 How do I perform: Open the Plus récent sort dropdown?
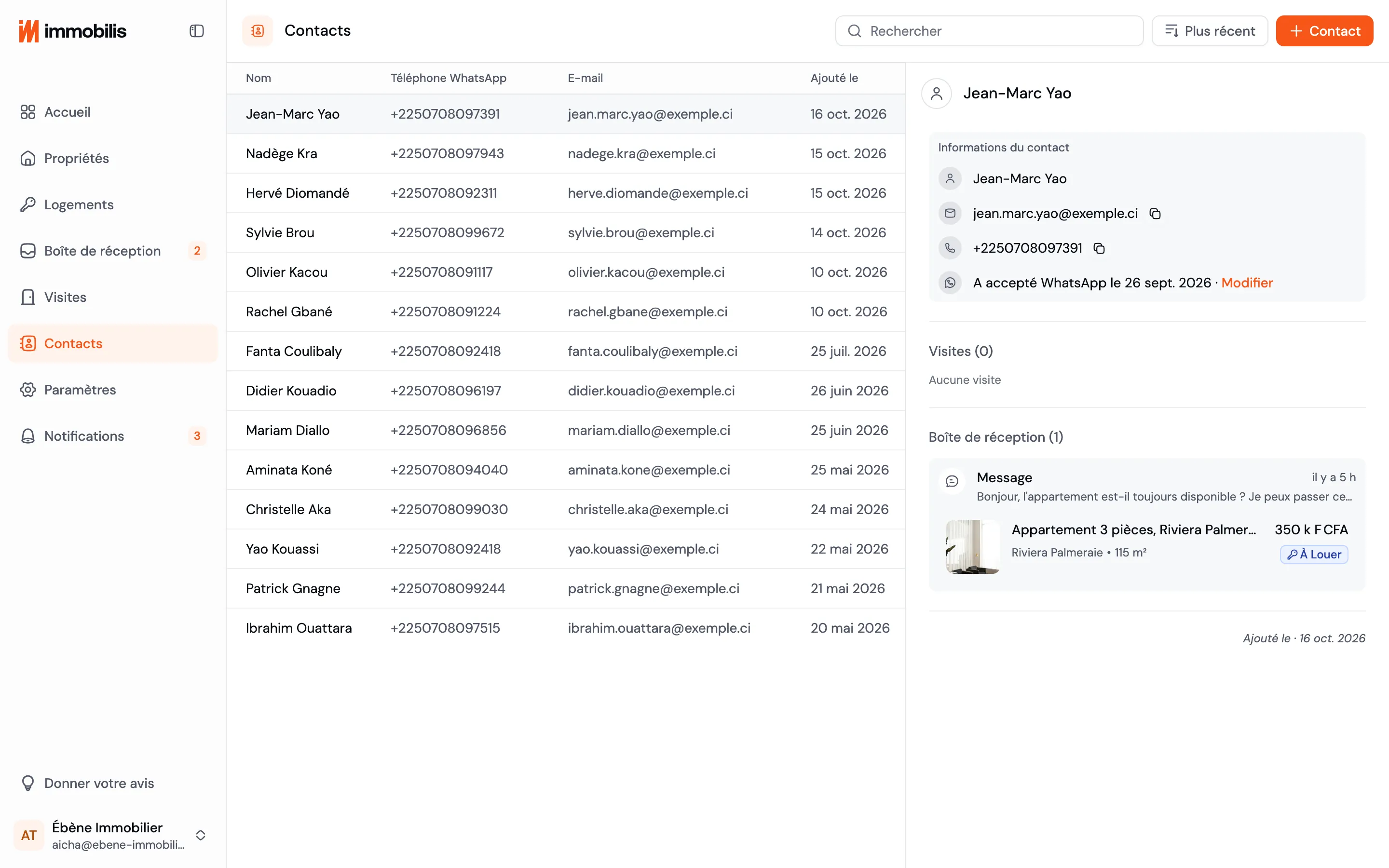pyautogui.click(x=1210, y=31)
